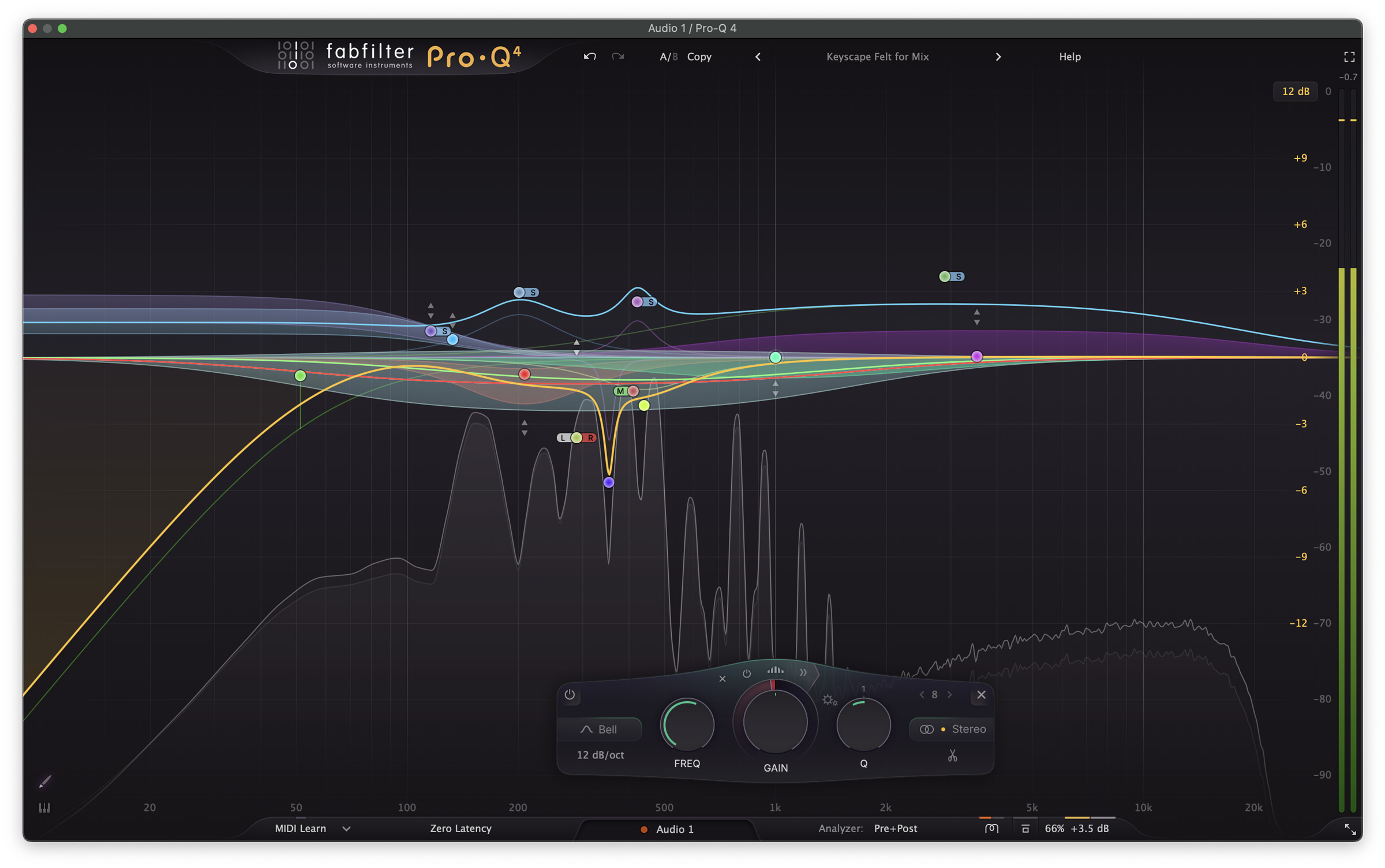
Task: Select the pencil EQ sketch tool
Action: [45, 781]
